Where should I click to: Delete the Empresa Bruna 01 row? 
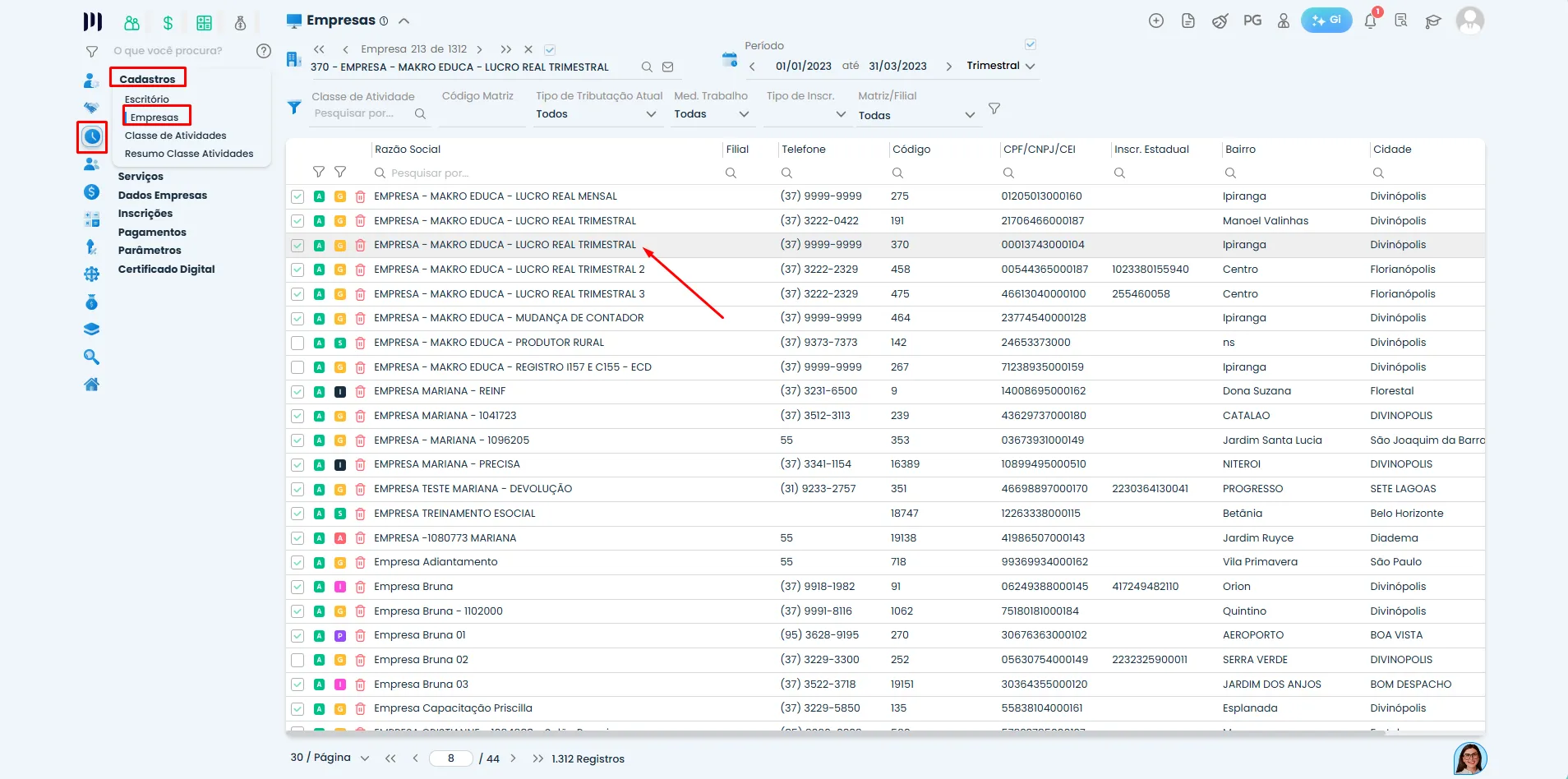click(x=360, y=635)
